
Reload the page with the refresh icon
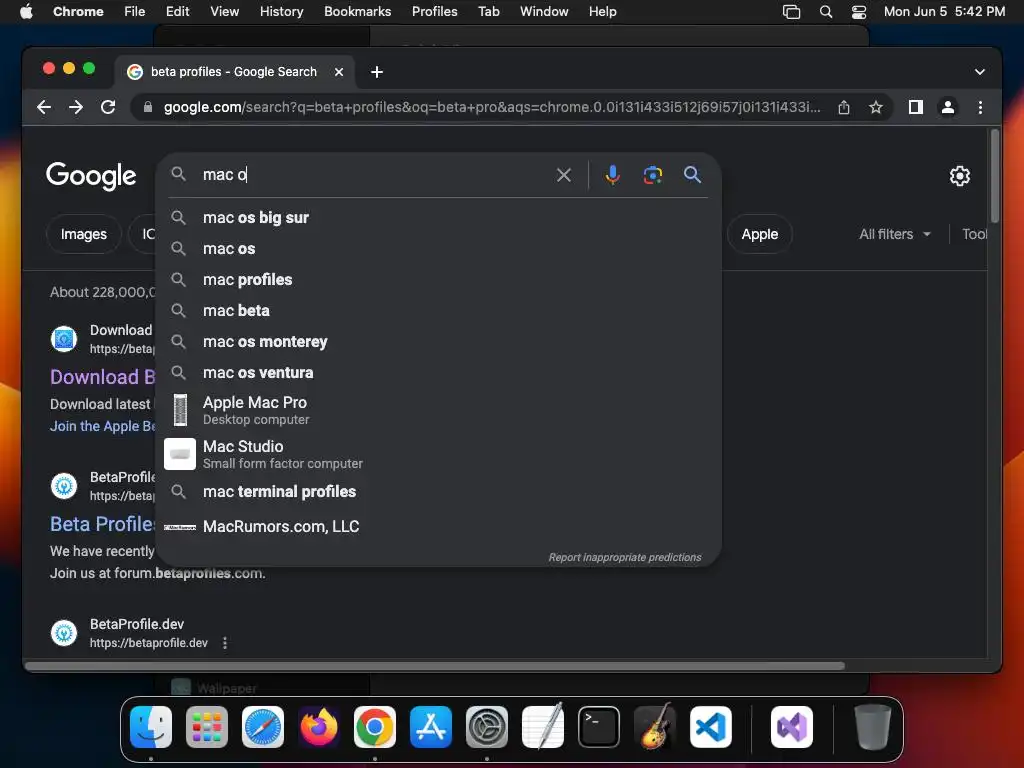pos(108,107)
